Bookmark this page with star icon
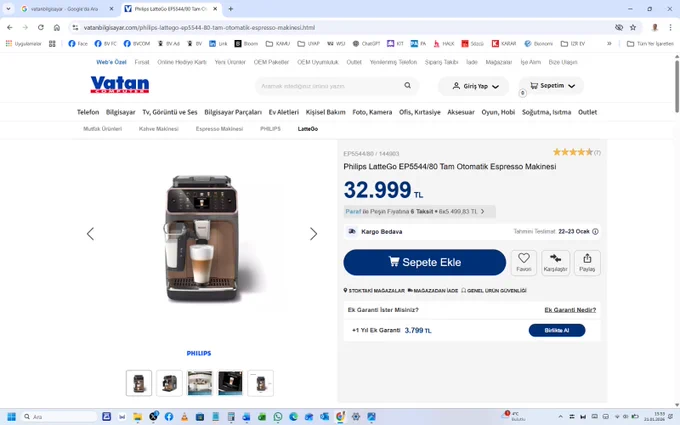This screenshot has width=680, height=425. (633, 27)
